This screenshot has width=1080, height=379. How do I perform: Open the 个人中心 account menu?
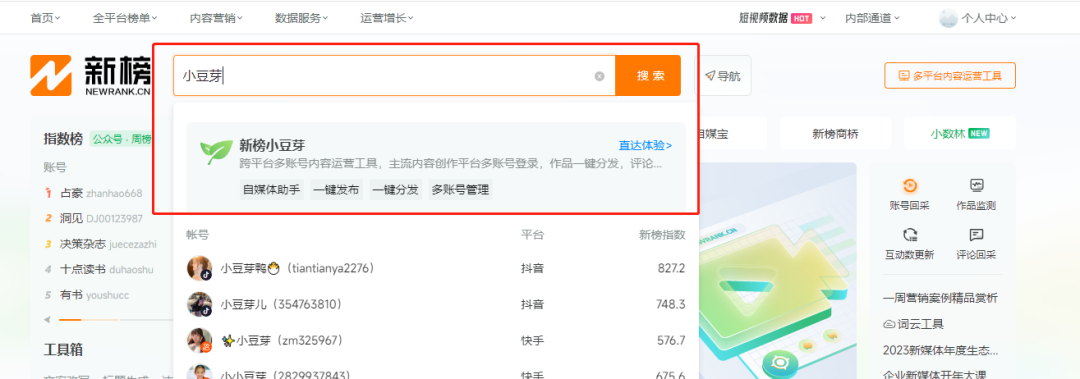(988, 19)
